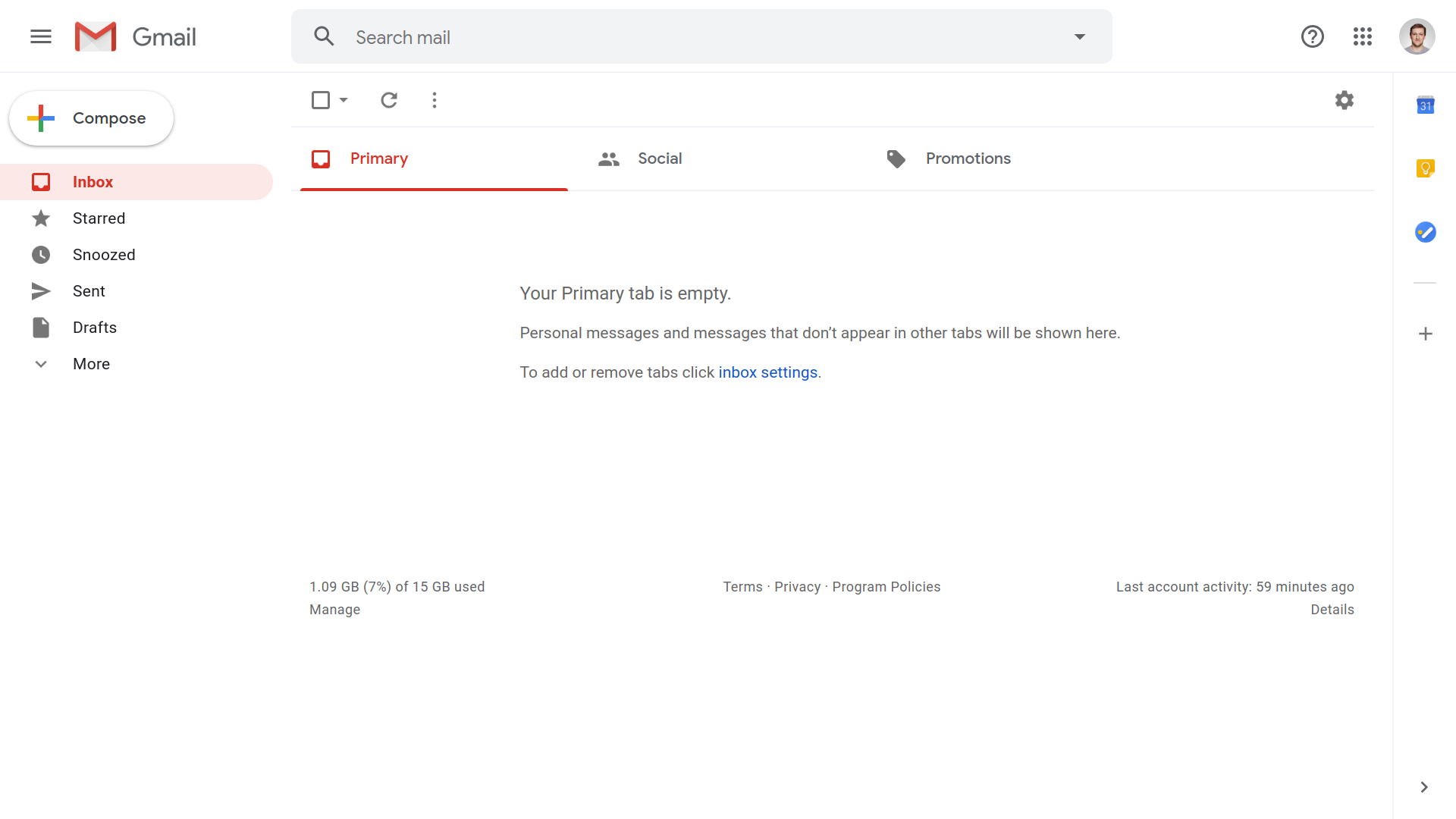
Task: Click the Promotions tab
Action: pyautogui.click(x=968, y=158)
